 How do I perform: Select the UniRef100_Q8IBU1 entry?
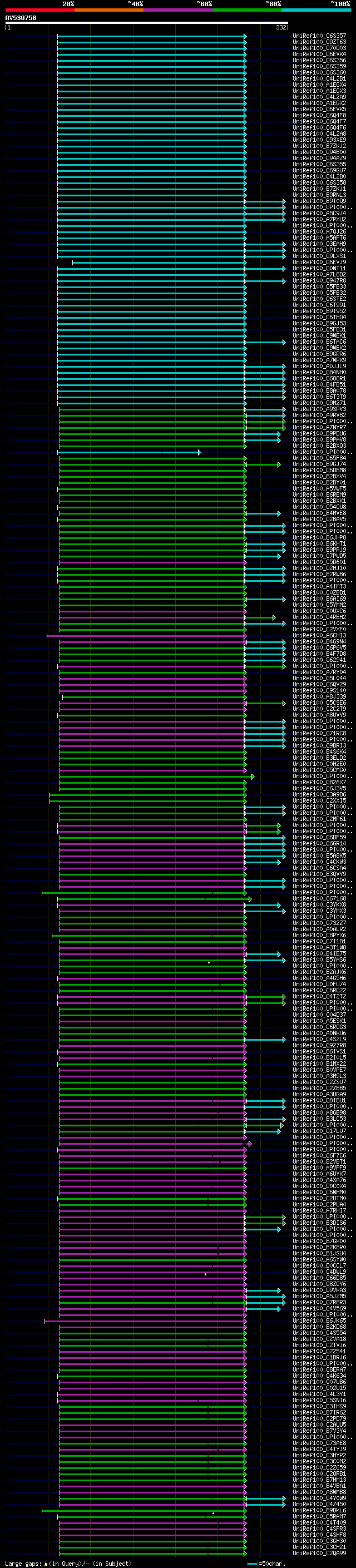click(319, 1101)
